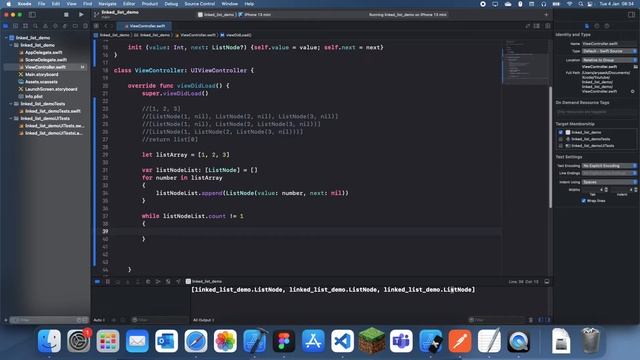The height and width of the screenshot is (360, 640).
Task: Toggle the navigator sidebar in the toolbar
Action: click(x=32, y=14)
